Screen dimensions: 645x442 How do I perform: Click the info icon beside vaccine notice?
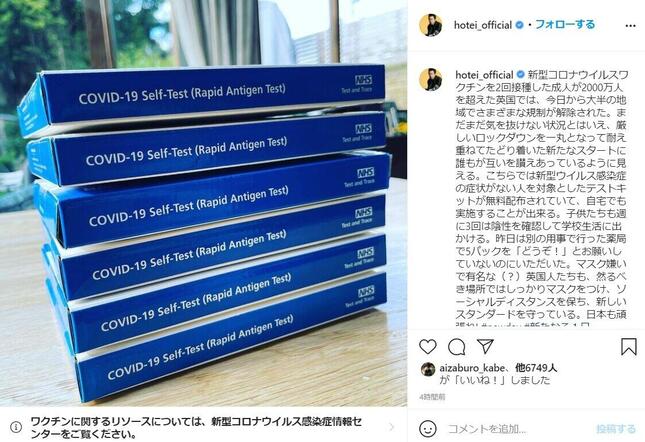click(16, 427)
